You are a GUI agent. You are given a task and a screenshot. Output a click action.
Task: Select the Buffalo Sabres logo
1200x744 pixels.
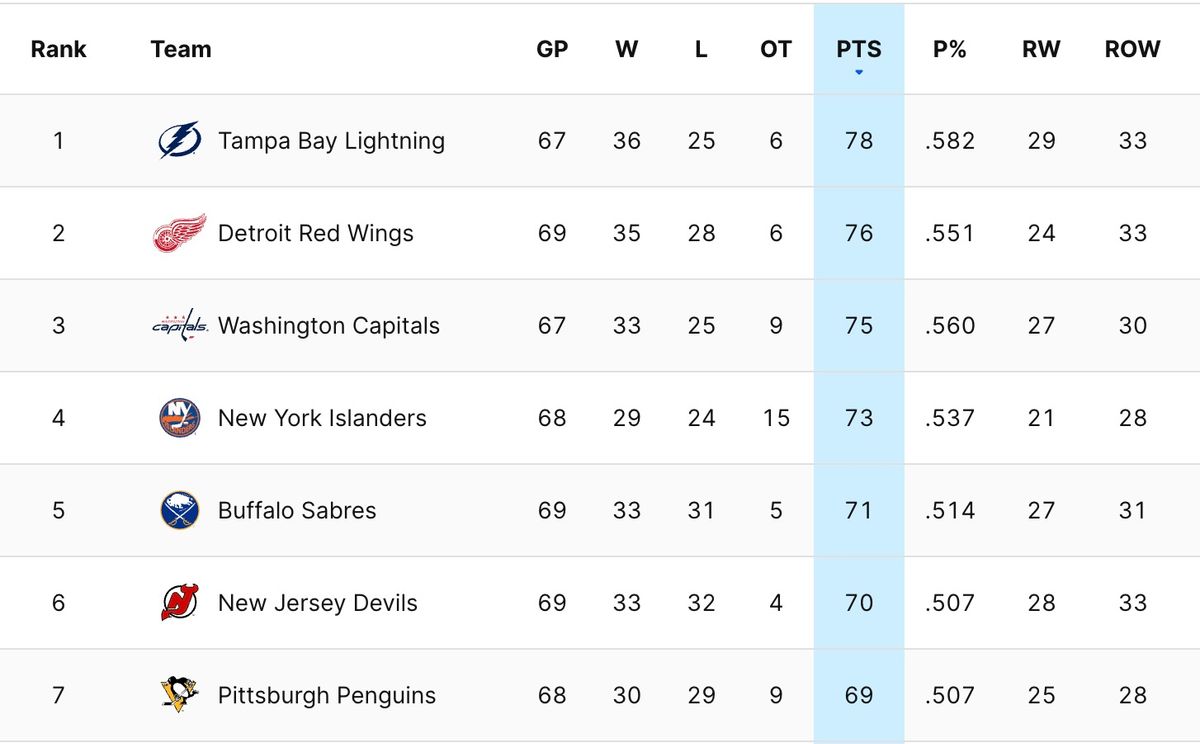click(x=180, y=510)
